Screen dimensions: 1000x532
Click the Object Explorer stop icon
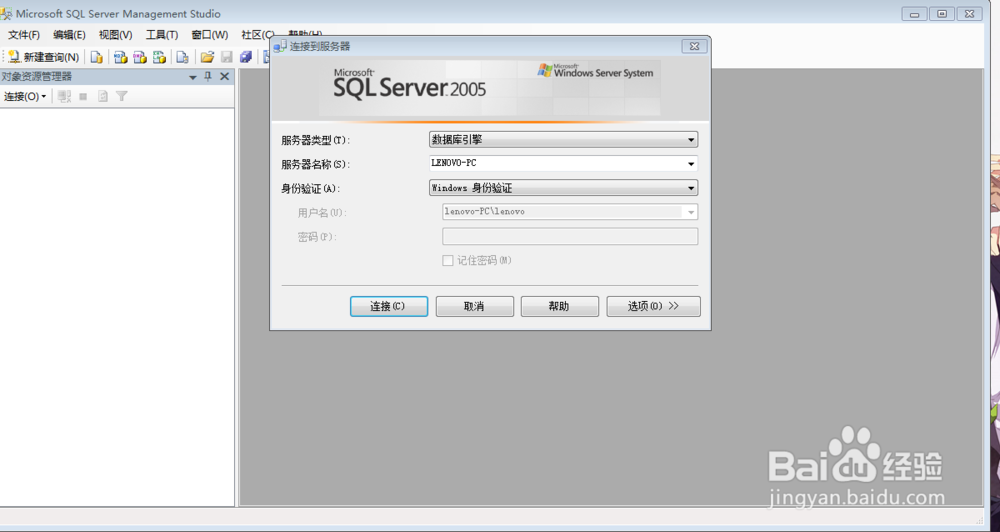83,96
